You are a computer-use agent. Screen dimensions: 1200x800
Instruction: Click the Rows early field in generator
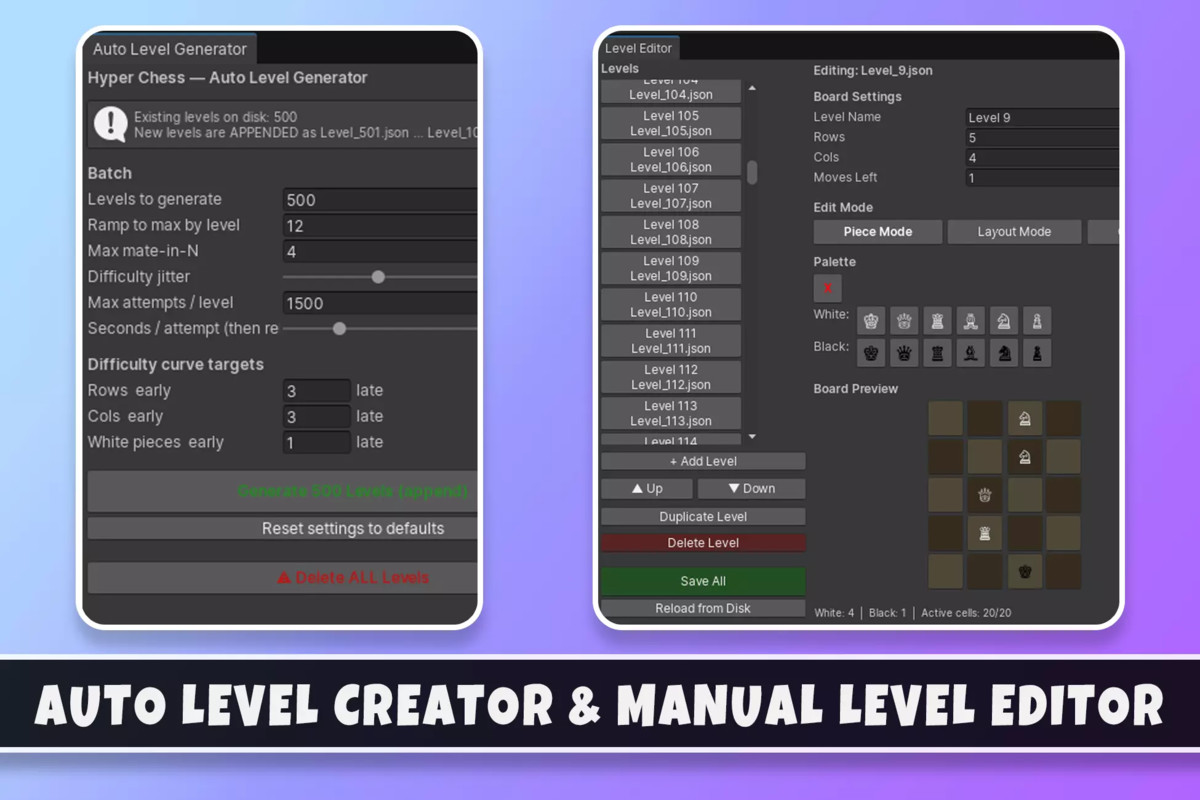coord(316,391)
